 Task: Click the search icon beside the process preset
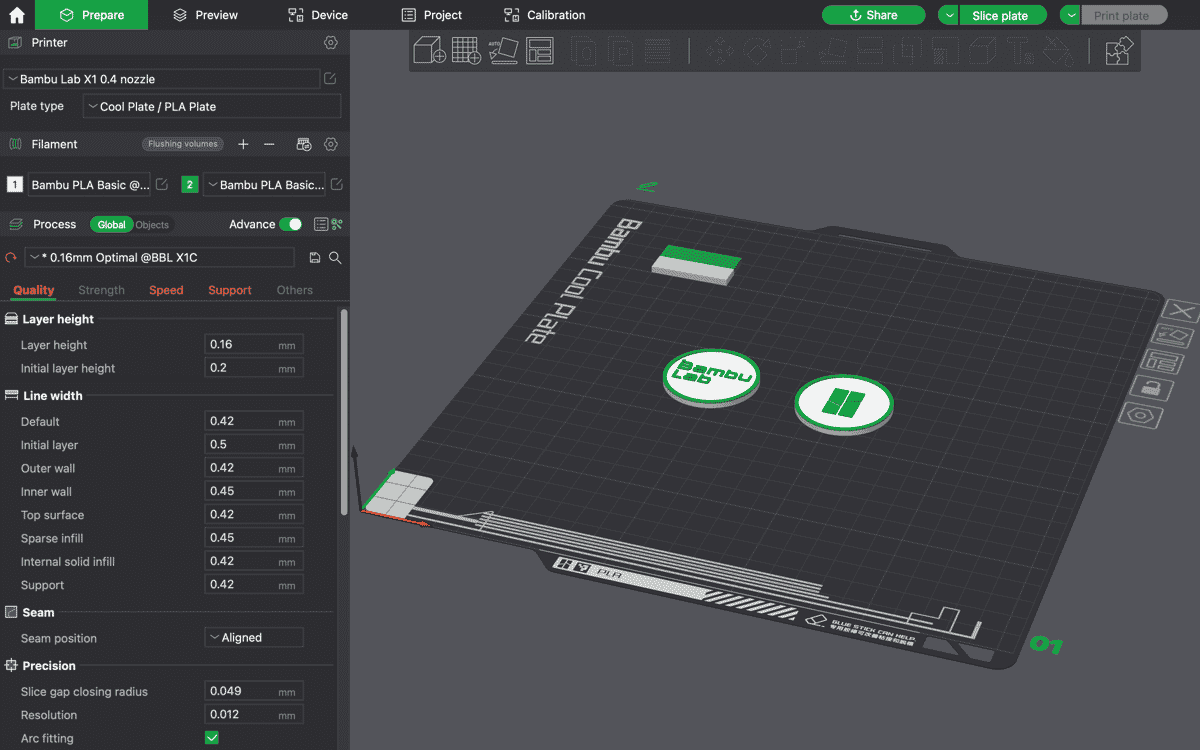coord(335,257)
